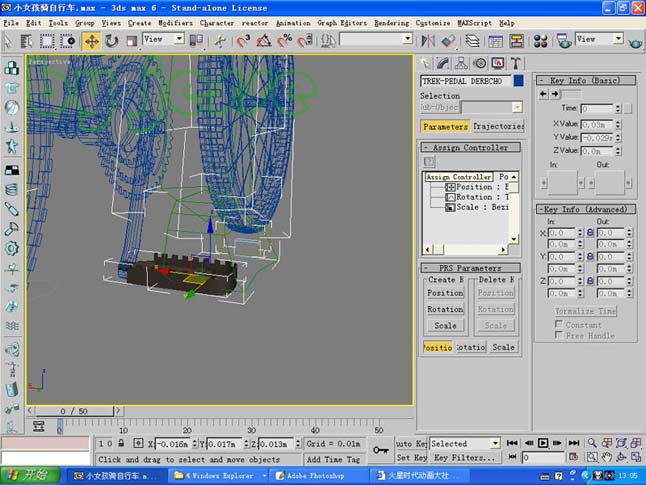Click the Quick Render teapot icon
The width and height of the screenshot is (646, 485).
tap(636, 41)
